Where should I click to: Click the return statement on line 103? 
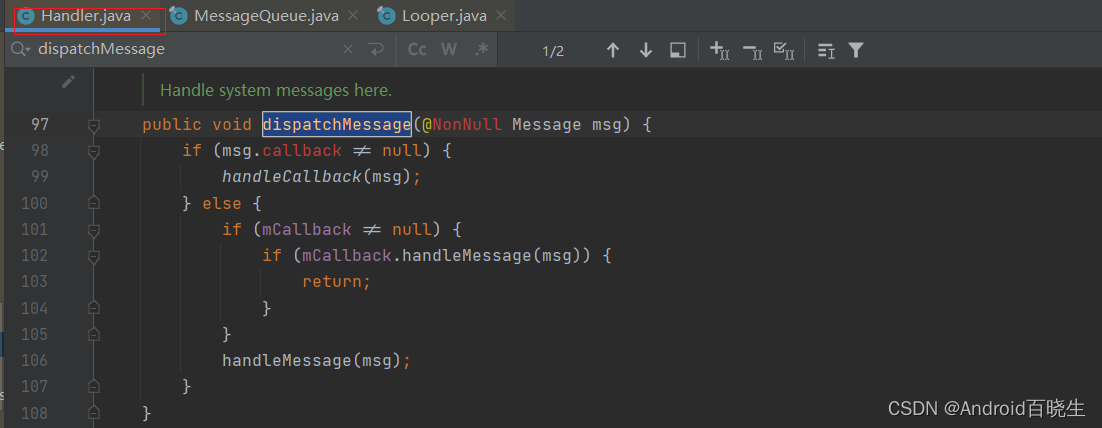(x=336, y=282)
